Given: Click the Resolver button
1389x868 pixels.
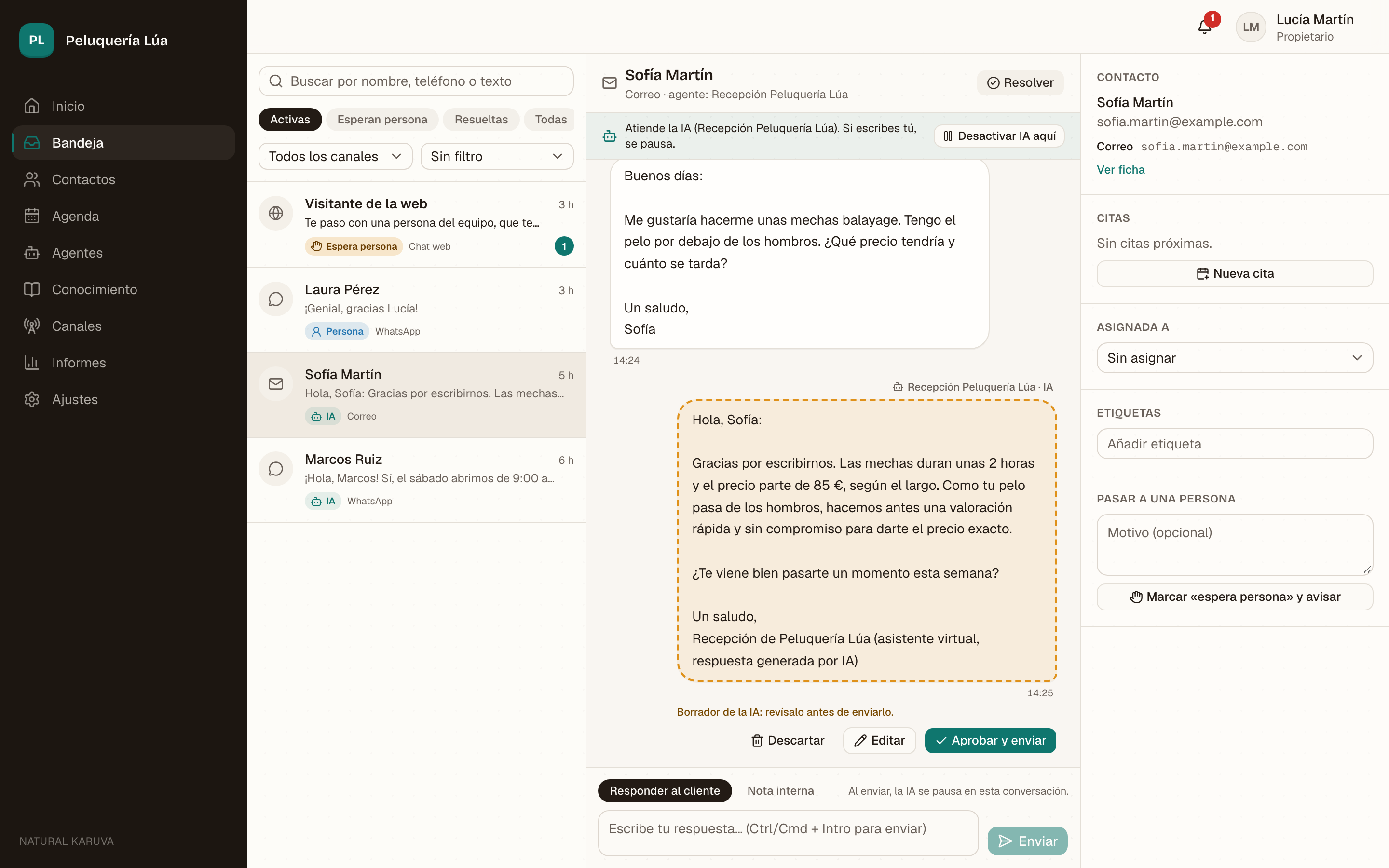Looking at the screenshot, I should (1020, 82).
